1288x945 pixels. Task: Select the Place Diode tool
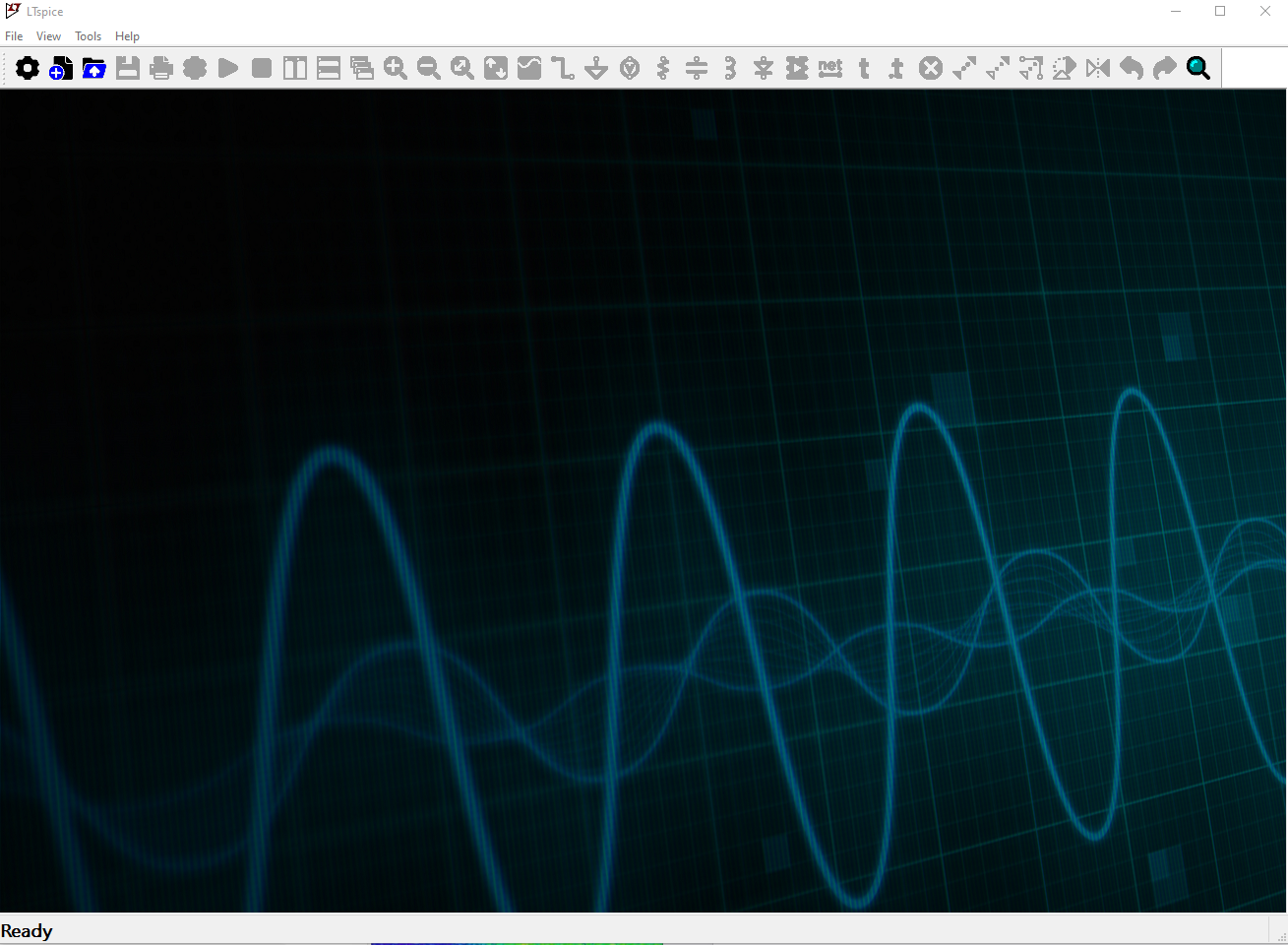(764, 68)
